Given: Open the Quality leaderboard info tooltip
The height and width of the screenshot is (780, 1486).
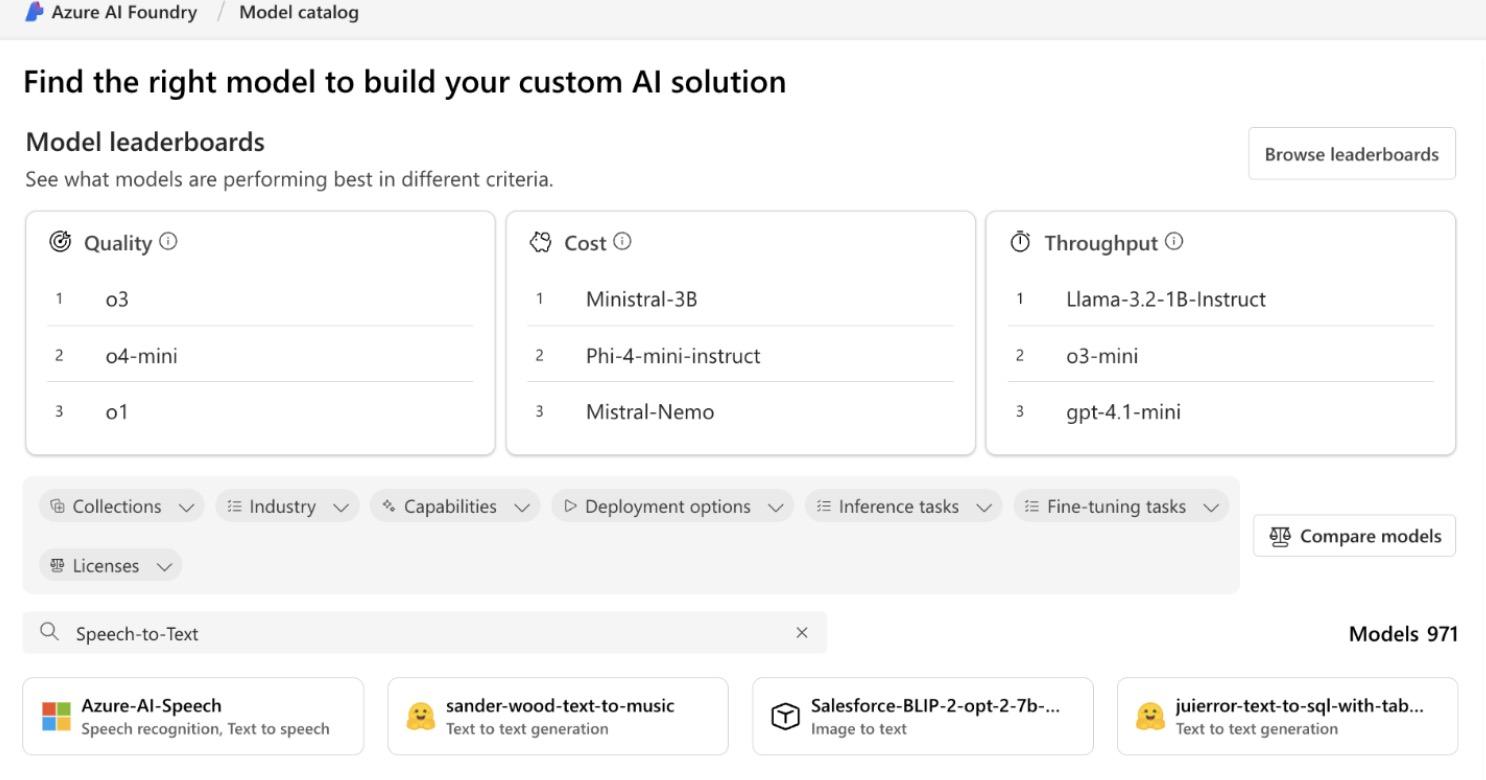Looking at the screenshot, I should pyautogui.click(x=169, y=241).
